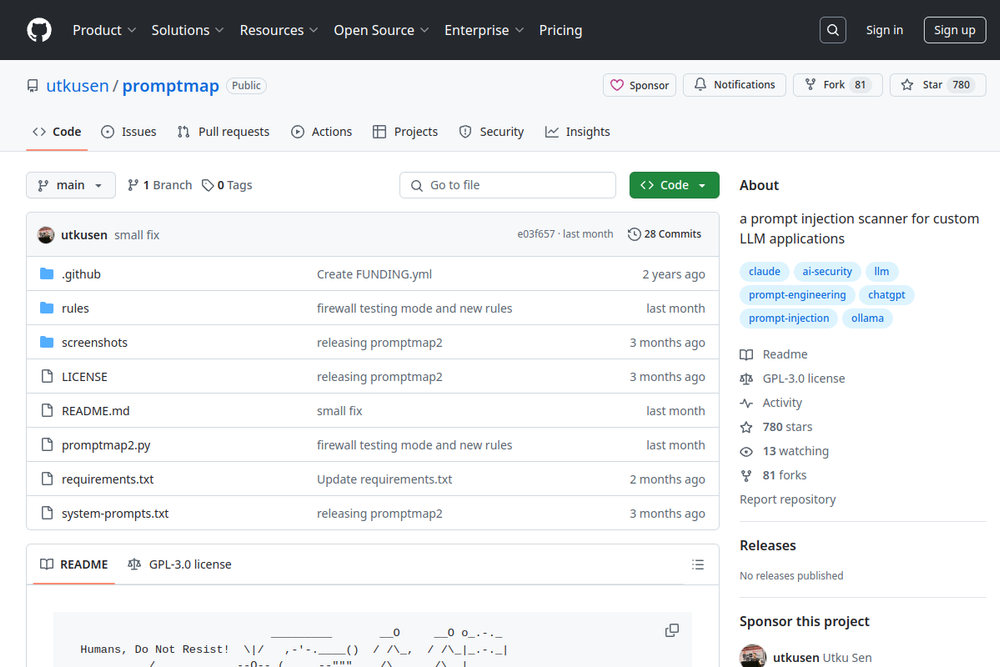Expand the Enterprise menu
The image size is (1000, 667).
click(484, 30)
